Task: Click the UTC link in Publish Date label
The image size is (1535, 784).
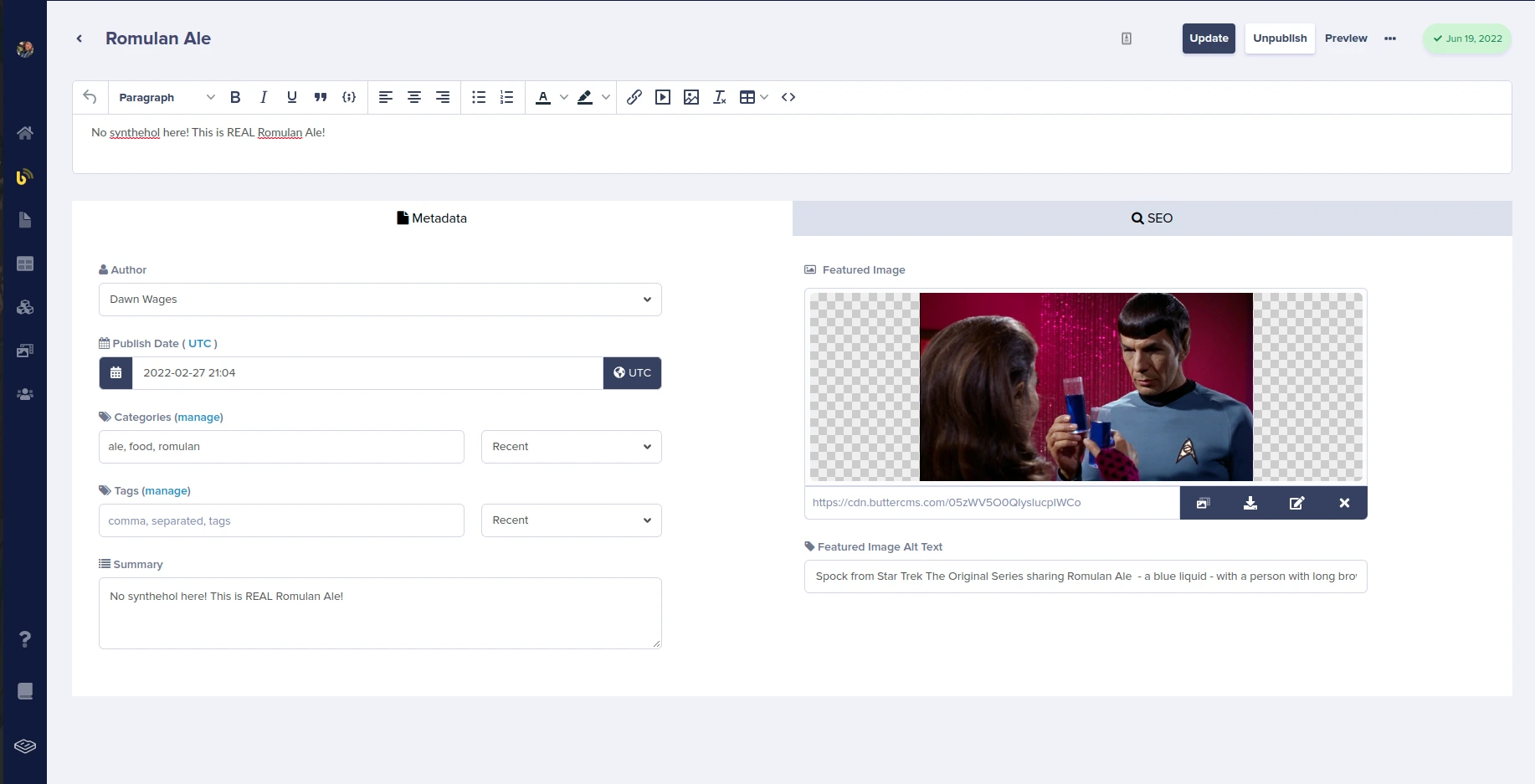Action: [200, 343]
